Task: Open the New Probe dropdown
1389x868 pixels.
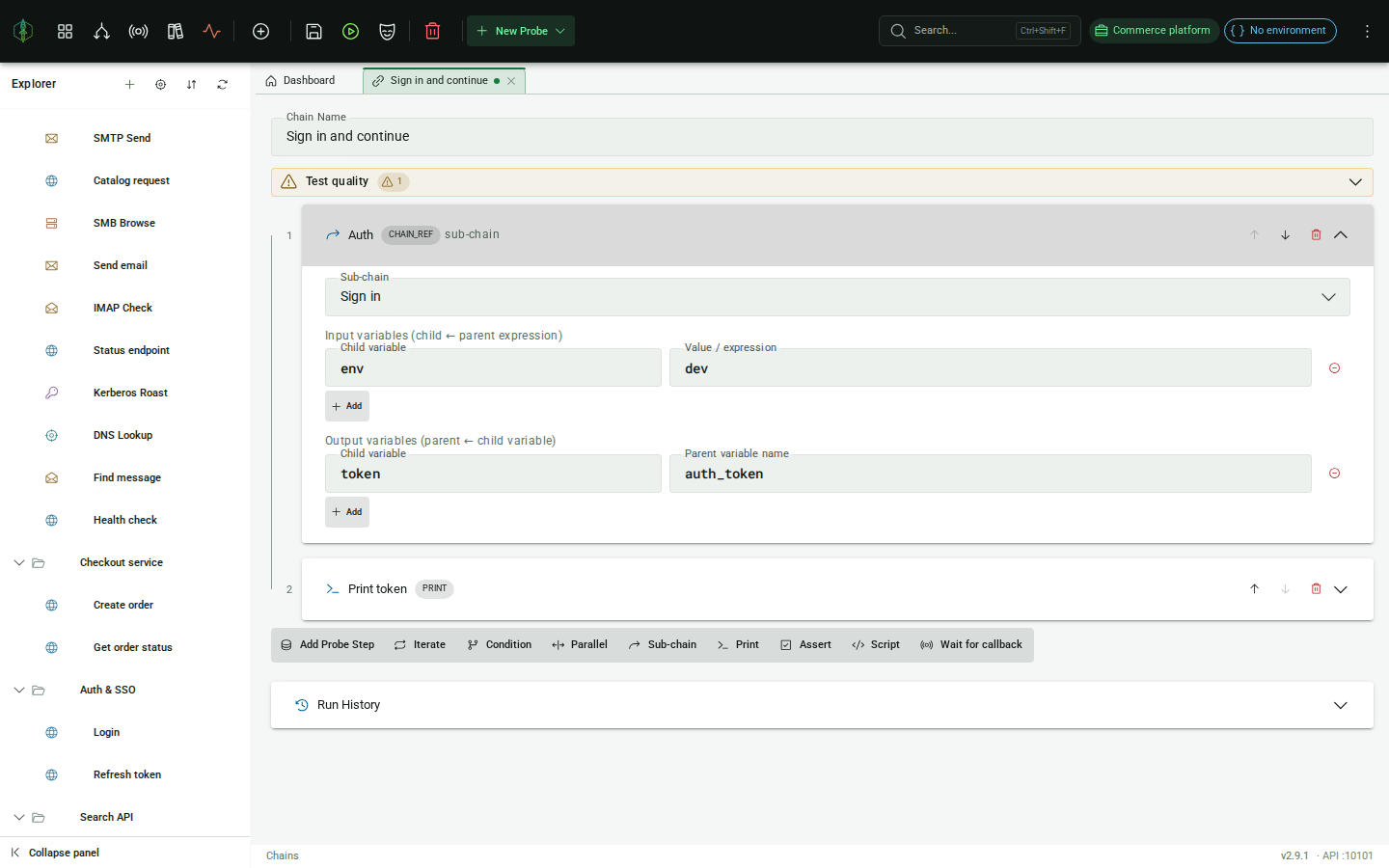Action: click(521, 31)
